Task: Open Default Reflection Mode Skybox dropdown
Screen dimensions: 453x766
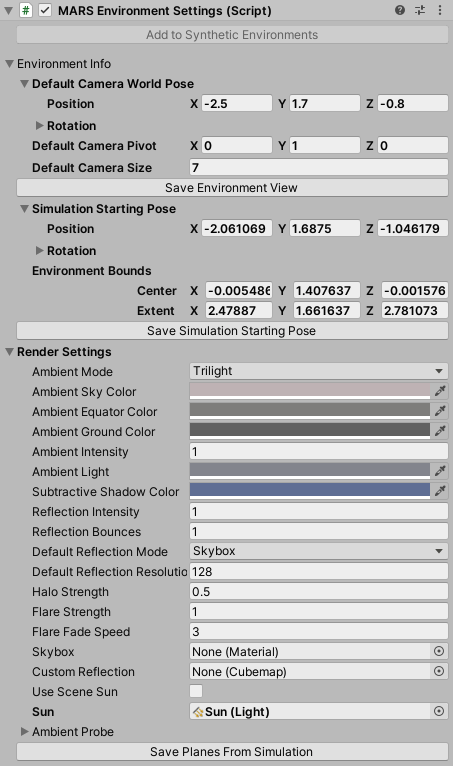Action: tap(319, 551)
